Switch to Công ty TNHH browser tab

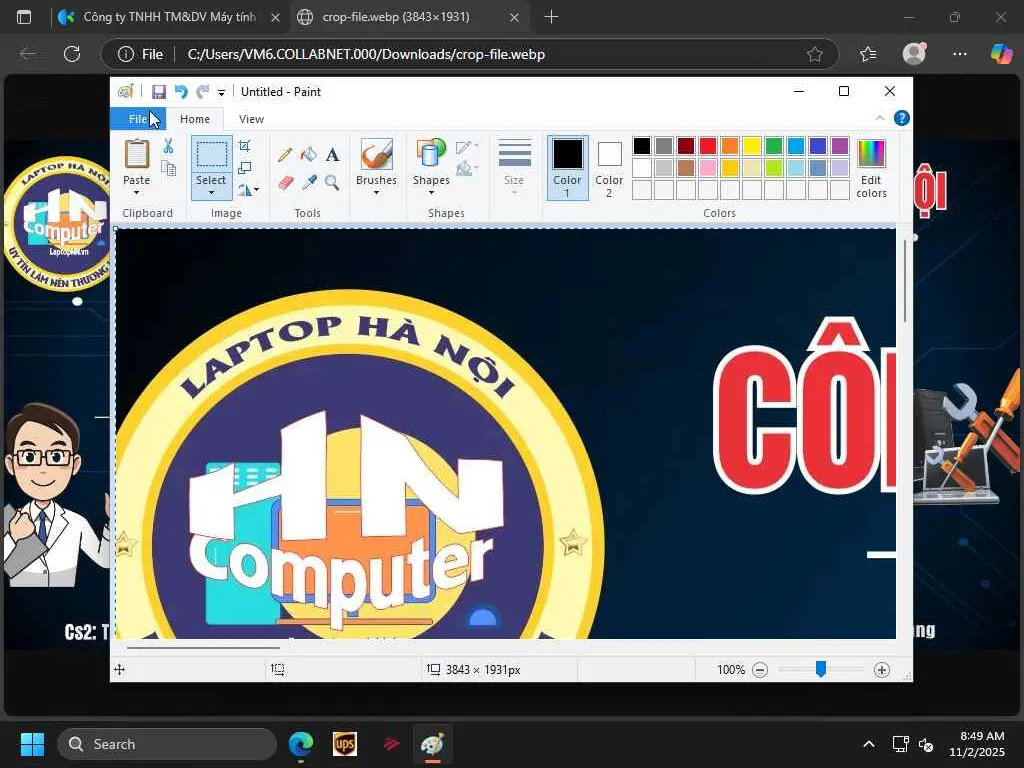pos(169,17)
